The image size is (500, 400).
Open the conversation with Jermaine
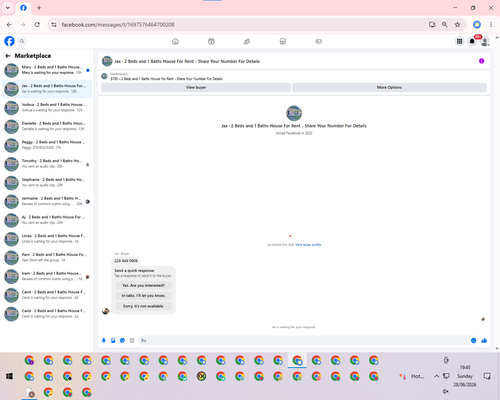(x=47, y=201)
